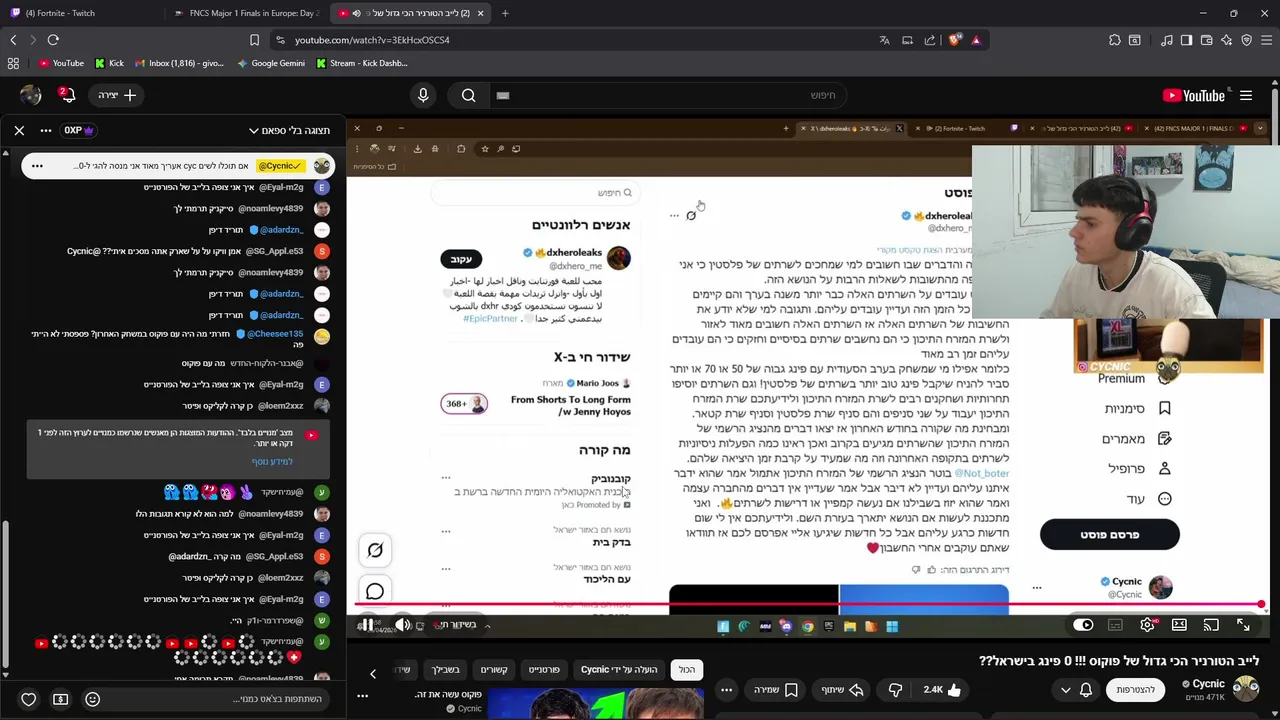
Task: Cast video with Play on TV icon
Action: click(x=1211, y=625)
